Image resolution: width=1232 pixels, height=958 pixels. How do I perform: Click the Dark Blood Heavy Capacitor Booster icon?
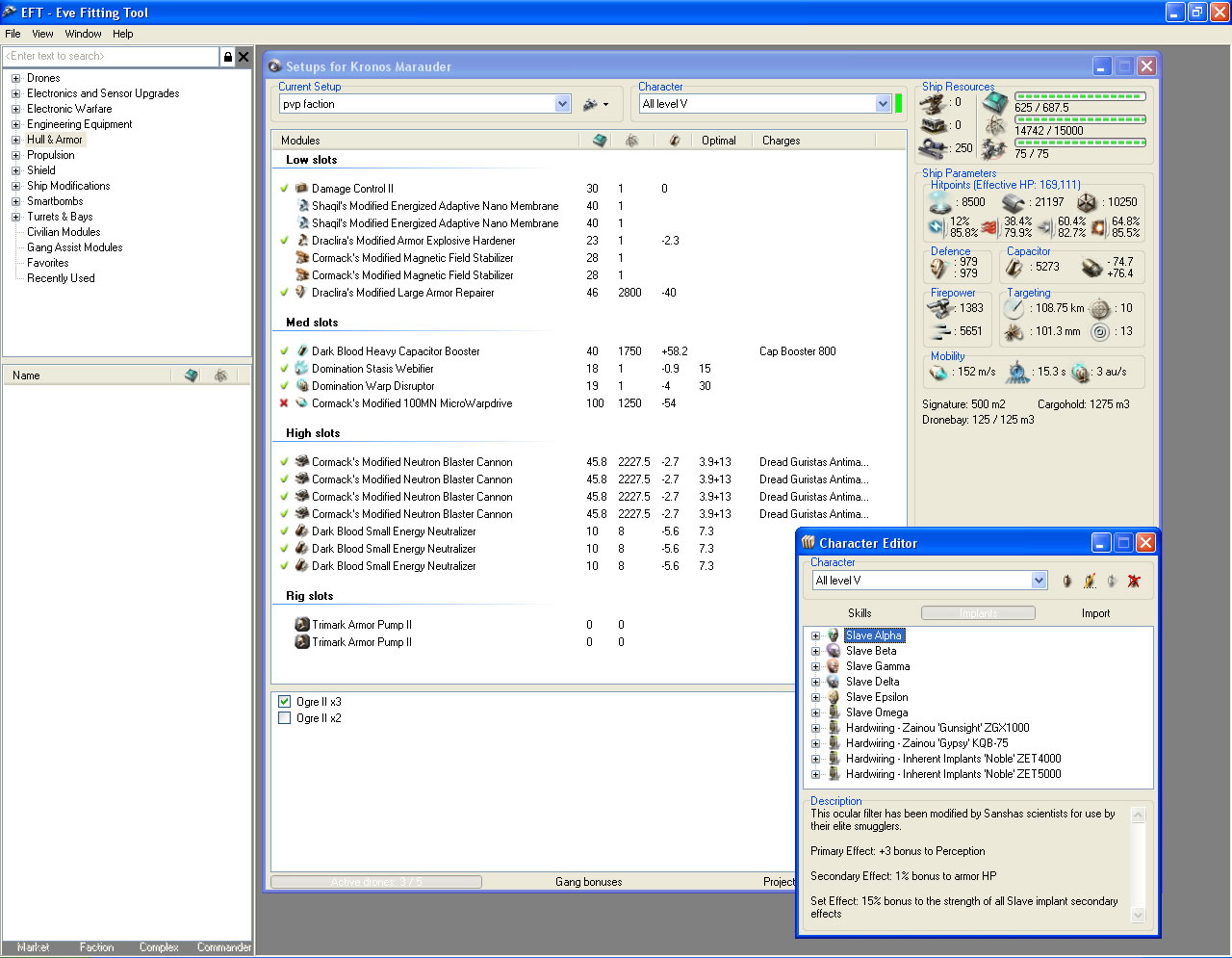pos(301,351)
